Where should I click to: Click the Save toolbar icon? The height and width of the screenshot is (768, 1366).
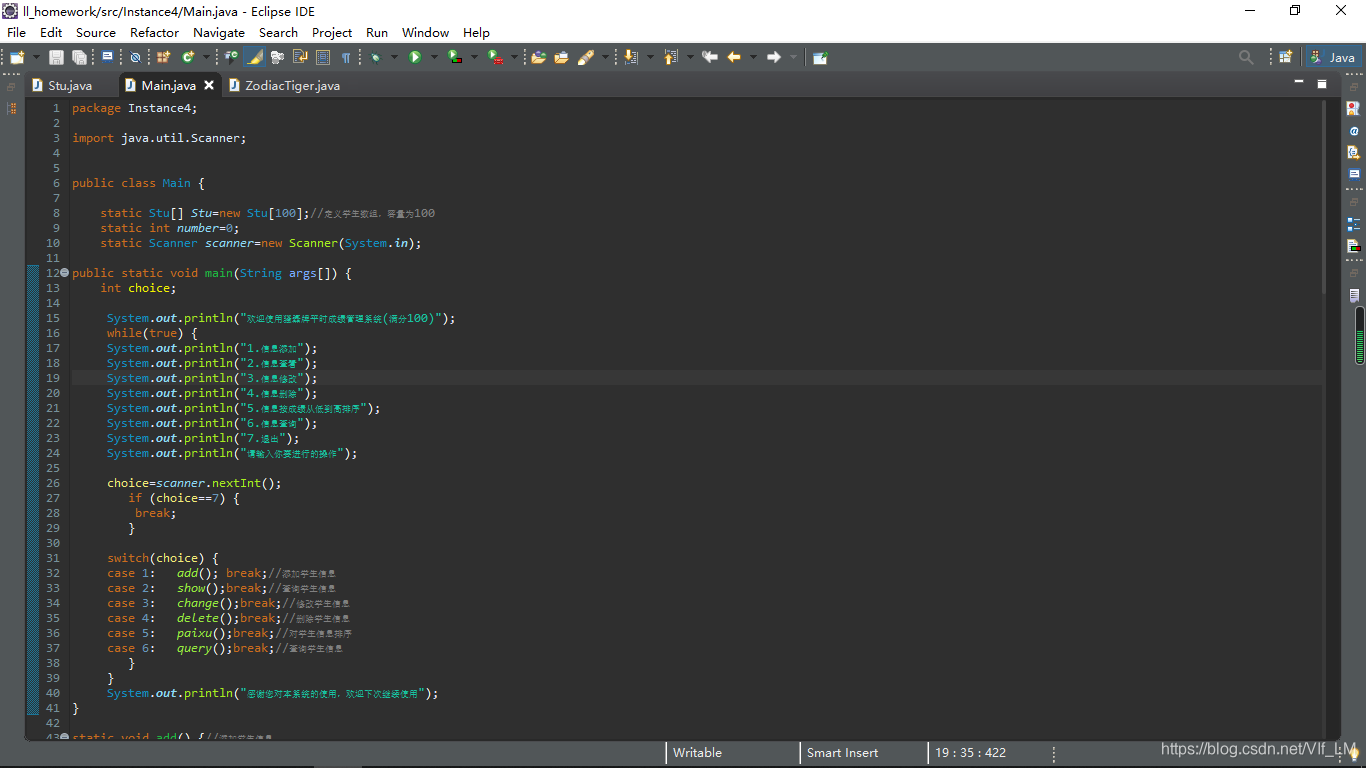56,58
